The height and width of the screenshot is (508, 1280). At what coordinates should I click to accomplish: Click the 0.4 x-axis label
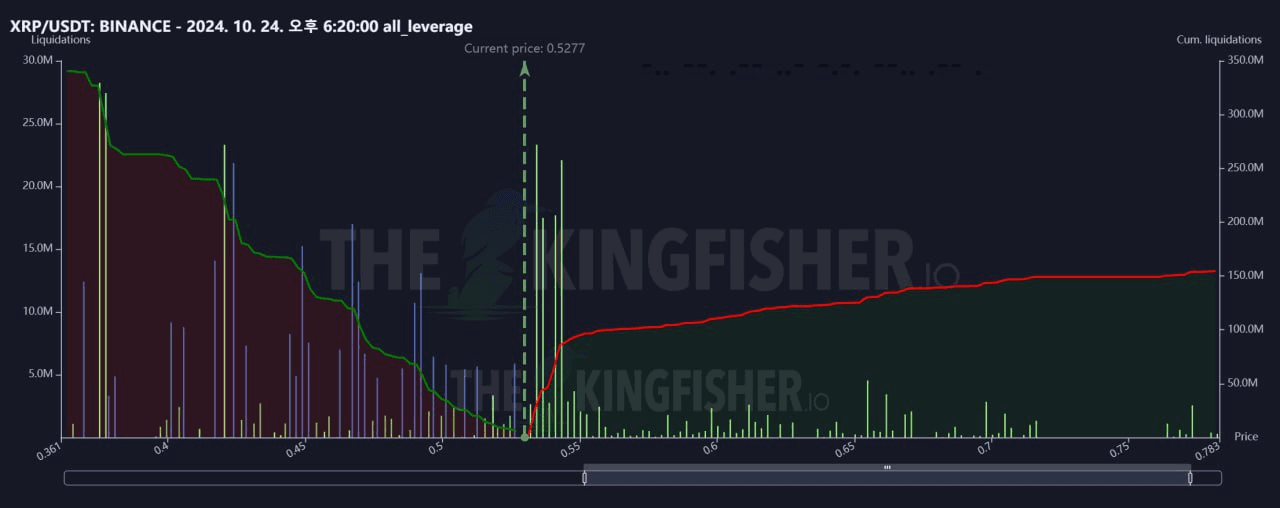pyautogui.click(x=159, y=448)
